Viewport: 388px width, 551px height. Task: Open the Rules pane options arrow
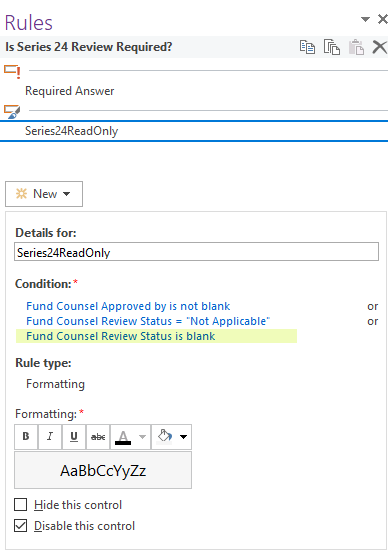[x=366, y=19]
